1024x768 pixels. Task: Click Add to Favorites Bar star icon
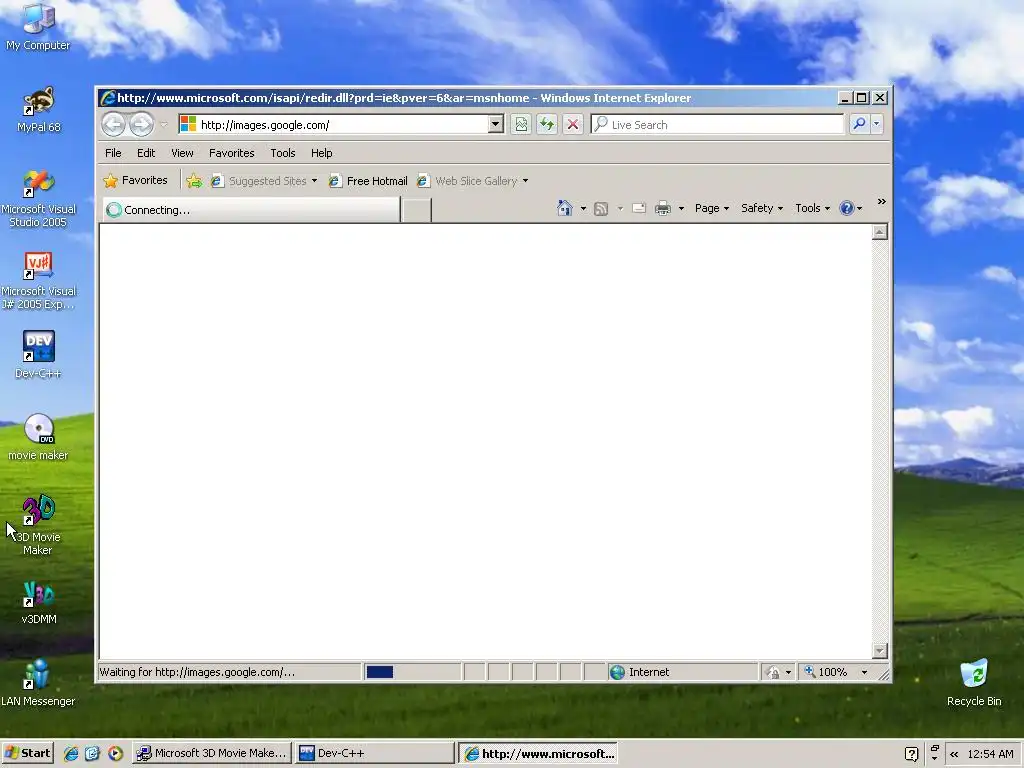tap(194, 181)
